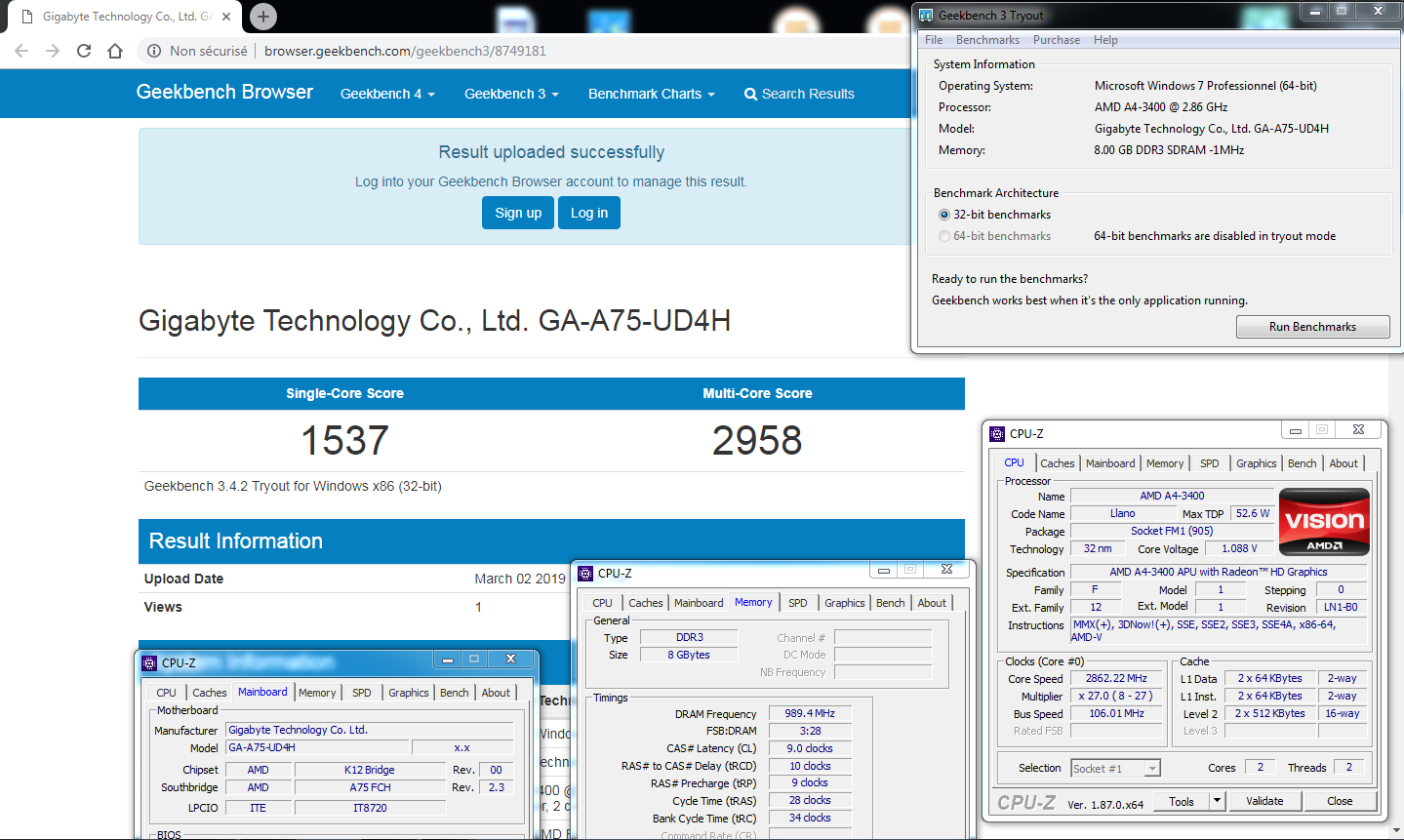Select CPU tab in Memory CPU-Z window

(603, 603)
